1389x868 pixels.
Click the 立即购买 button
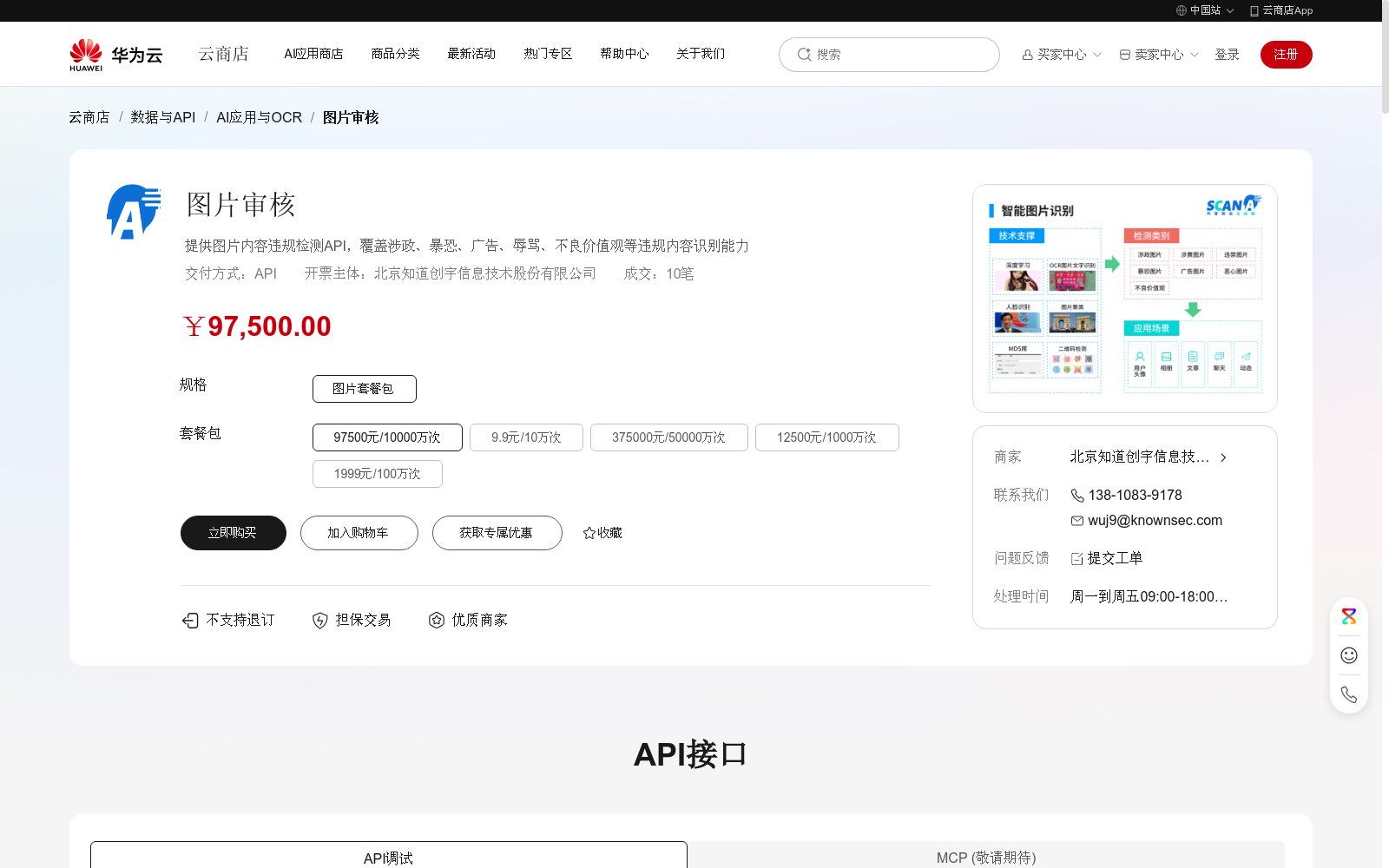point(234,533)
